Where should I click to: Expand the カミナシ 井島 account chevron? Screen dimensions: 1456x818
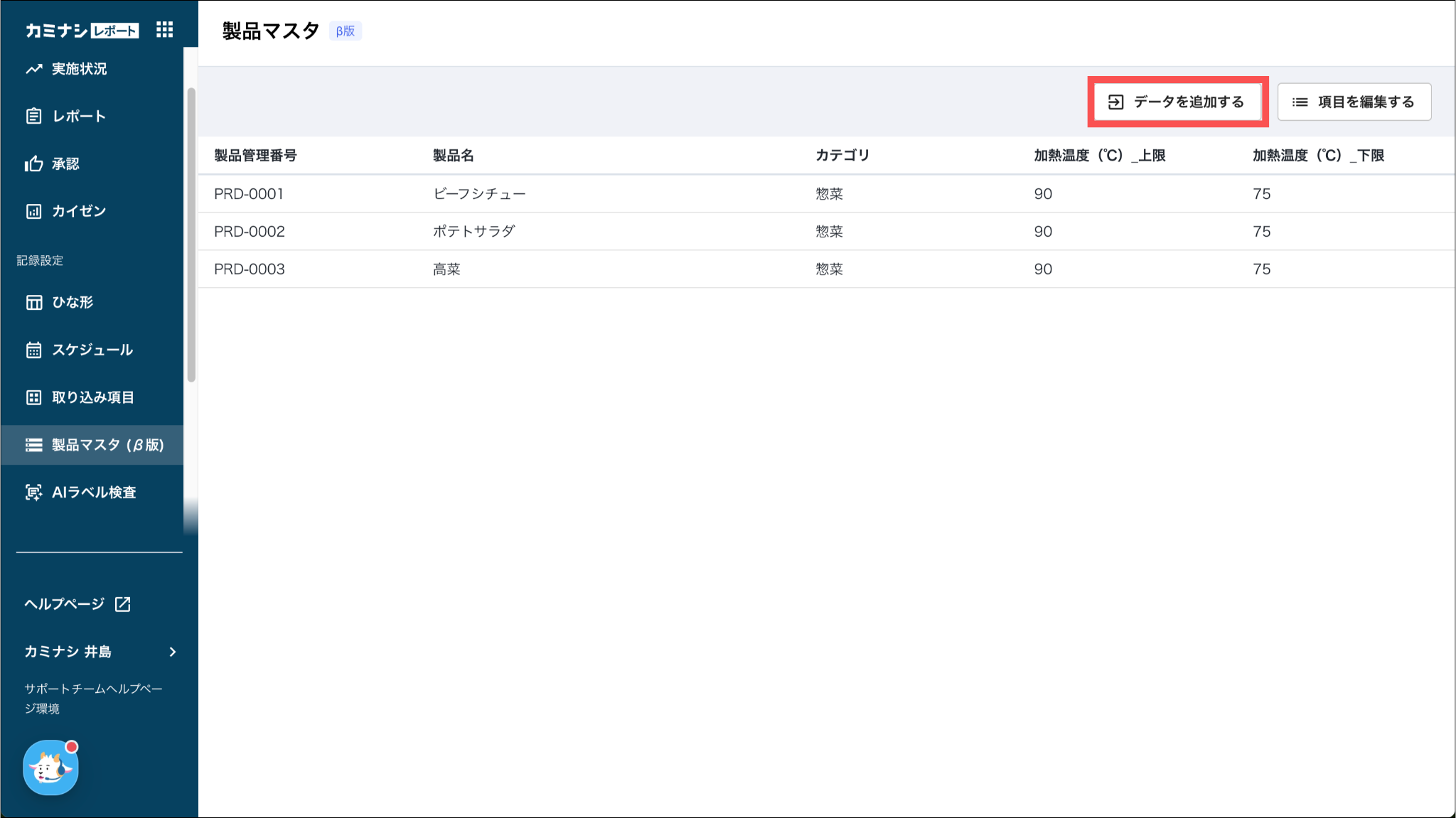click(x=173, y=652)
